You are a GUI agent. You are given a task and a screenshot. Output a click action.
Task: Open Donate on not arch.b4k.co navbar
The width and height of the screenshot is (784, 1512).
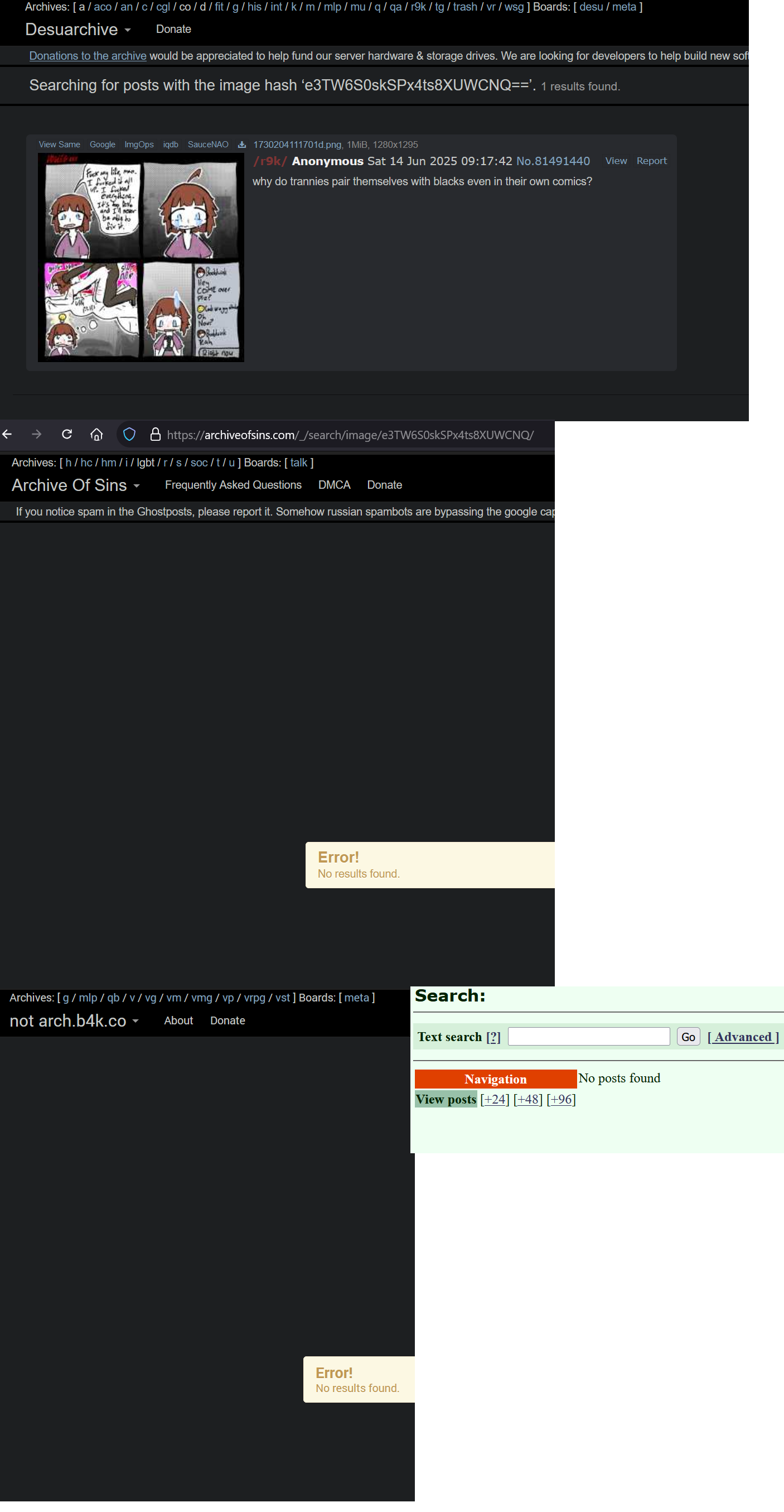pyautogui.click(x=228, y=1020)
